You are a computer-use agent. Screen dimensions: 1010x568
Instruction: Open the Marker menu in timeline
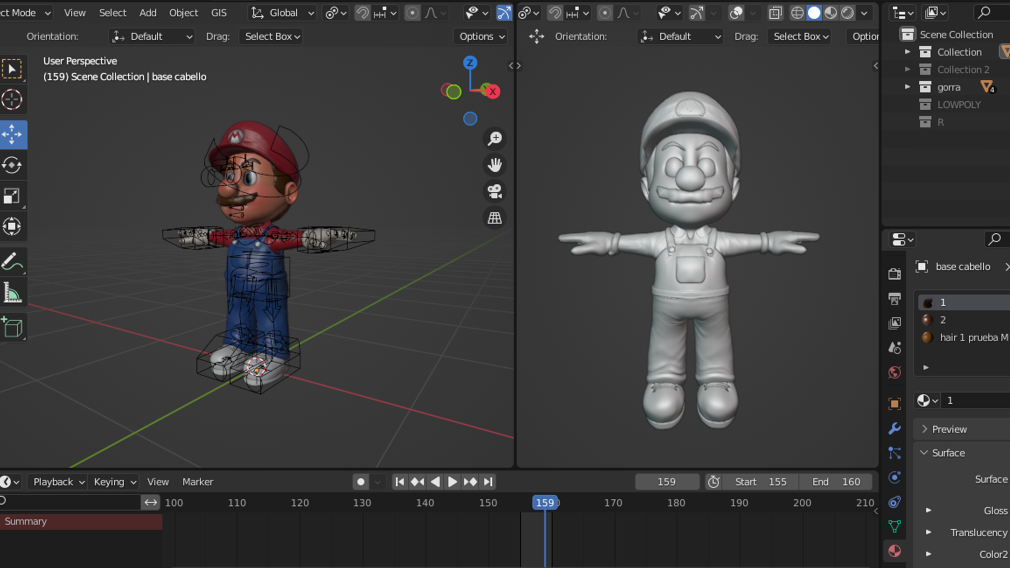tap(197, 482)
